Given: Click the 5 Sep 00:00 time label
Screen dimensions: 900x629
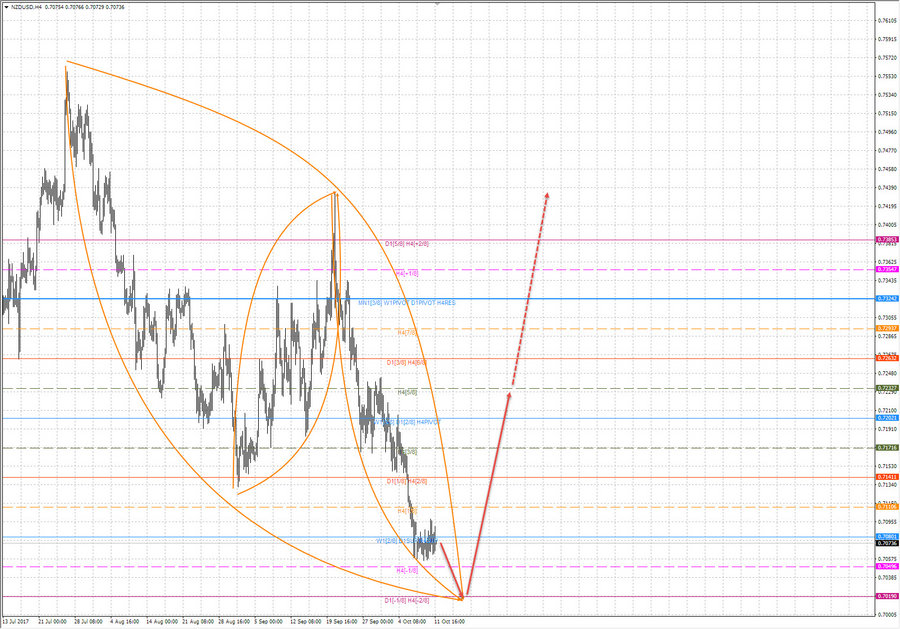Looking at the screenshot, I should tap(269, 622).
